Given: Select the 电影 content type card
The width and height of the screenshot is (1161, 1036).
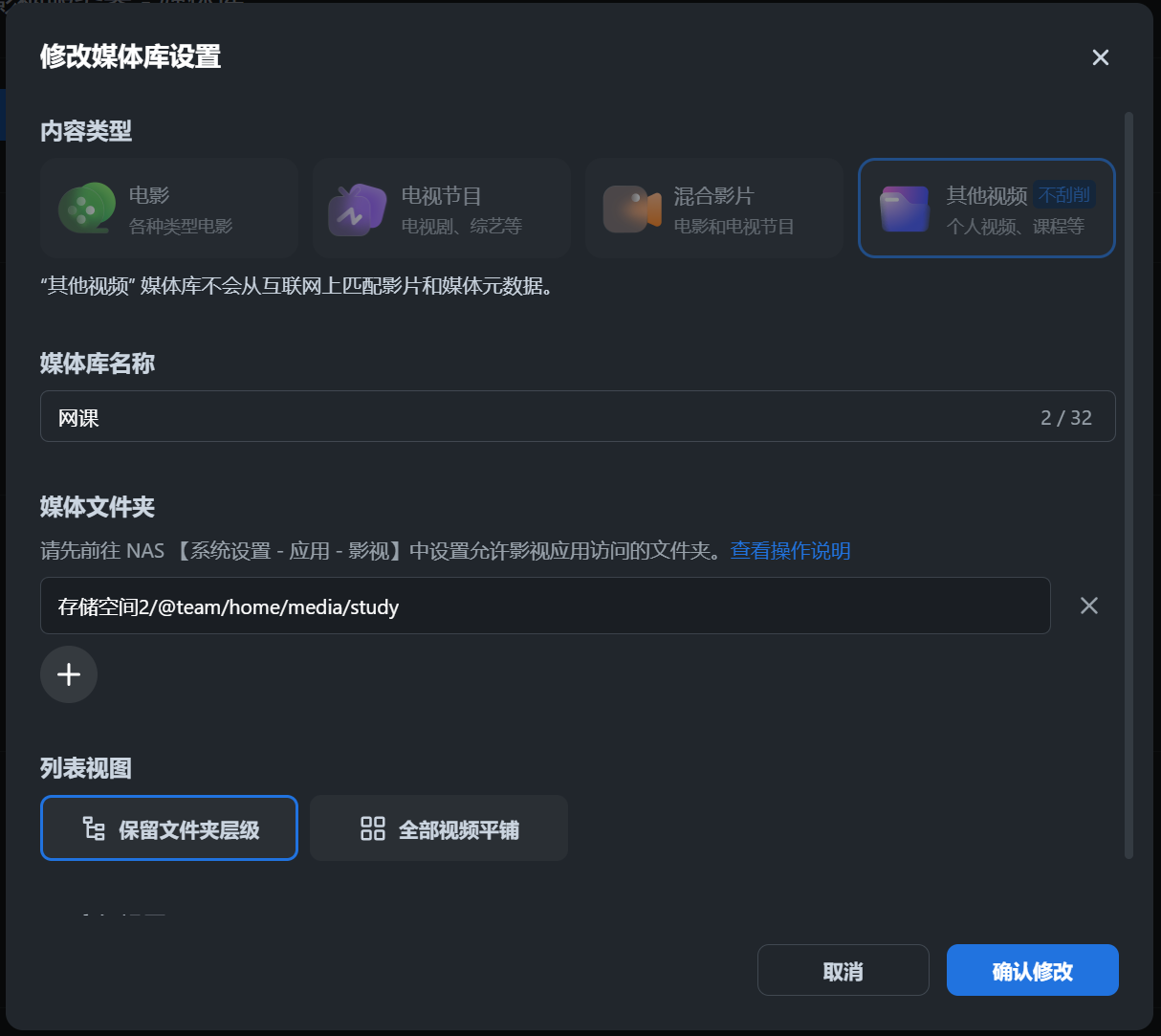Looking at the screenshot, I should click(169, 209).
